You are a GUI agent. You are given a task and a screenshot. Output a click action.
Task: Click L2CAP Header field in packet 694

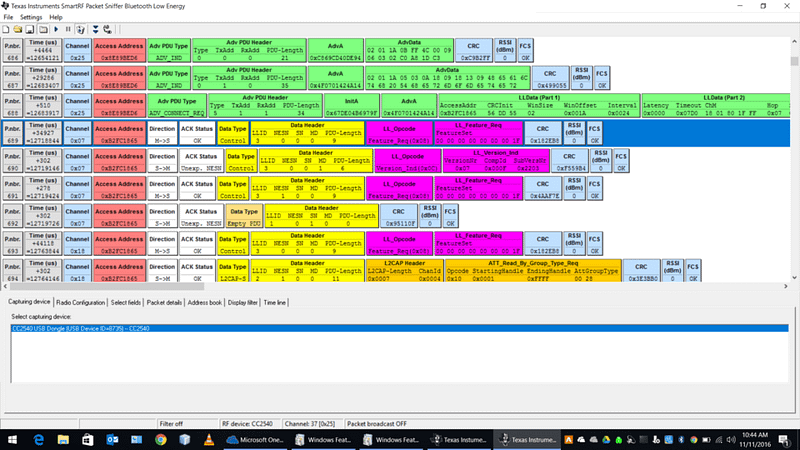pyautogui.click(x=404, y=271)
